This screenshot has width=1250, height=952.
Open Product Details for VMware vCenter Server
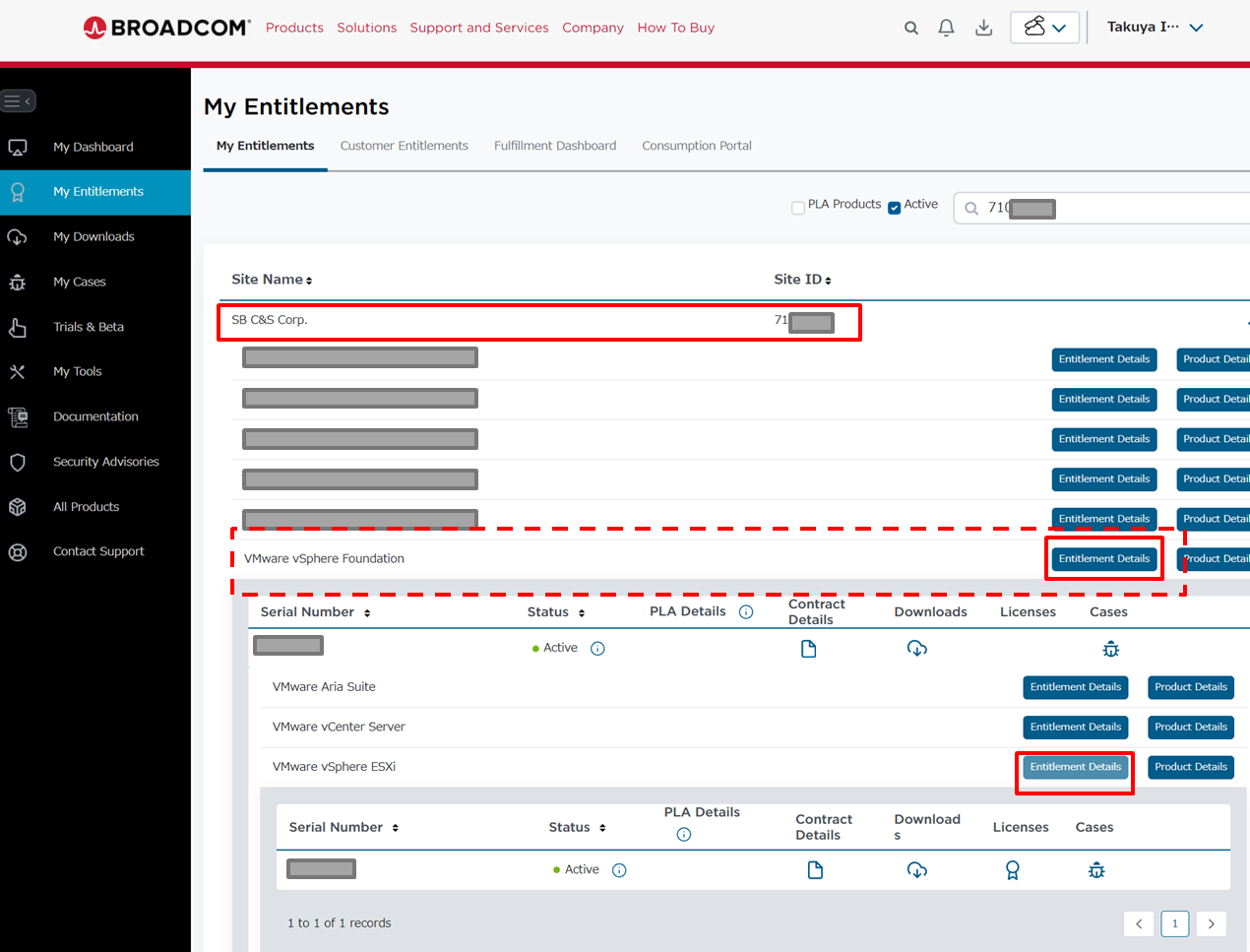1191,728
